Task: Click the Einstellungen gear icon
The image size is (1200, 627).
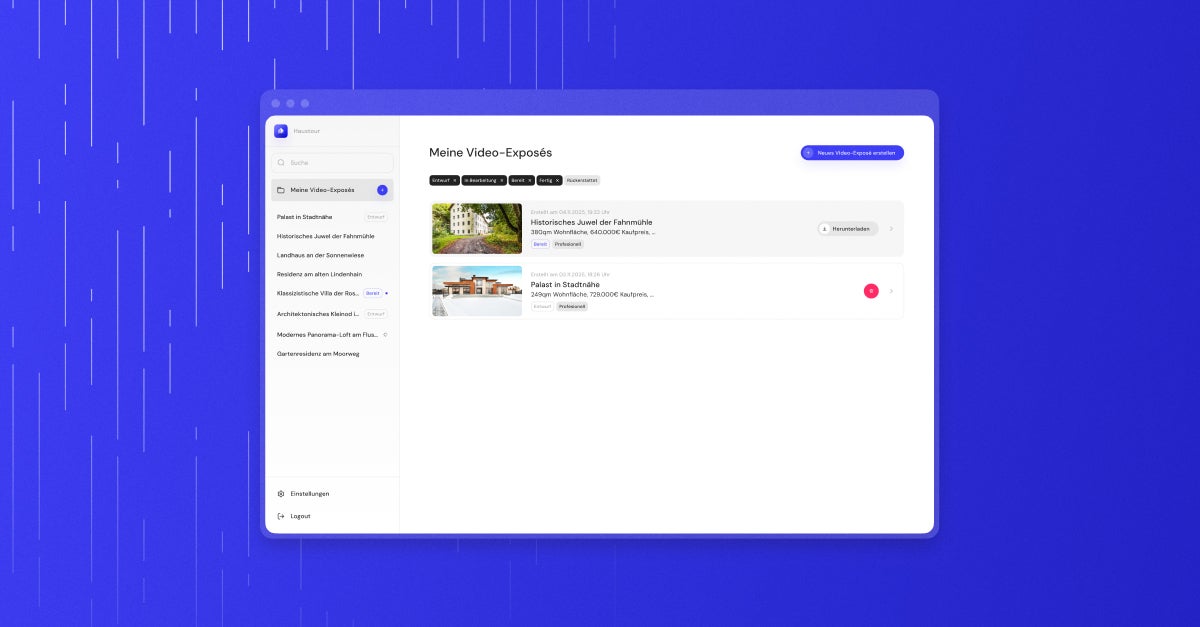Action: coord(281,494)
